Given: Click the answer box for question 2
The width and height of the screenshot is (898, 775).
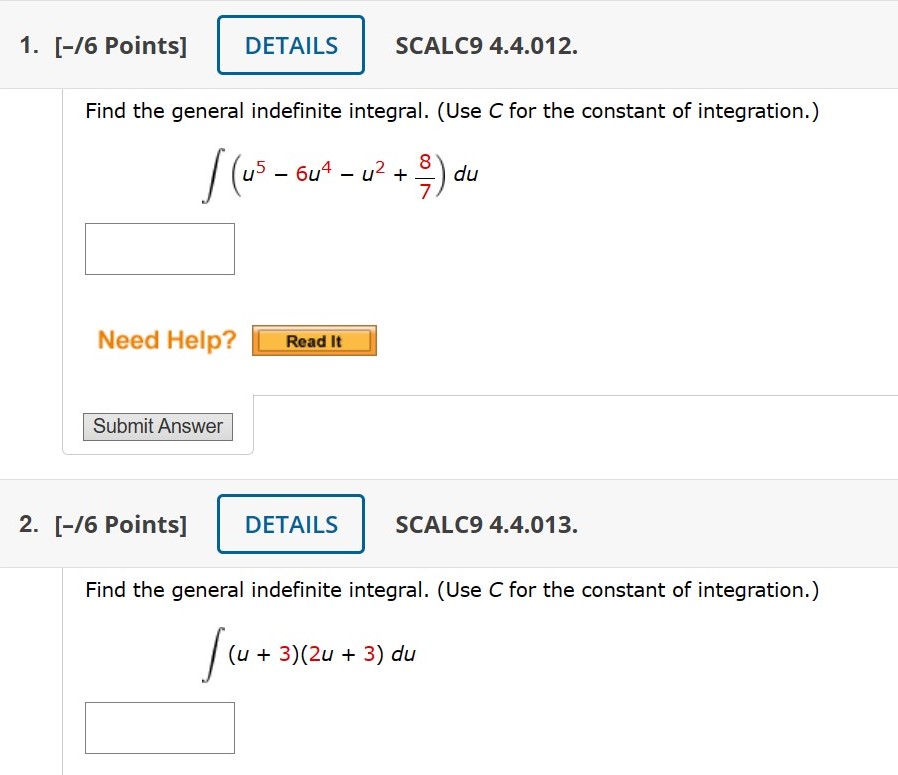Looking at the screenshot, I should pos(159,727).
